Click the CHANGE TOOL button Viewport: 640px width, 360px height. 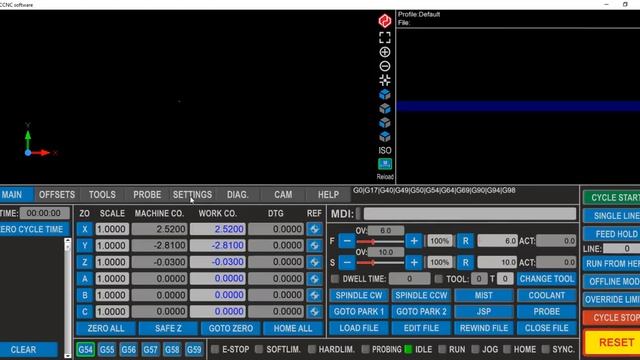pyautogui.click(x=547, y=279)
